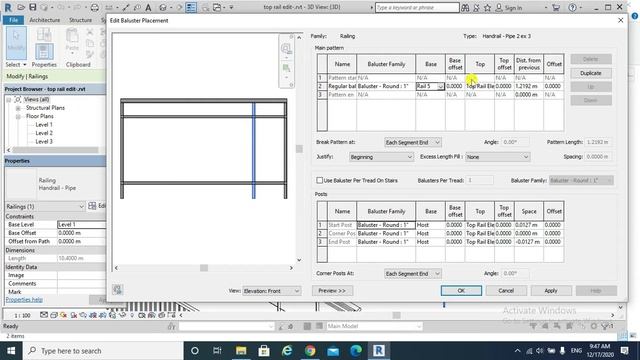Click the Revit icon on the taskbar

pos(379,351)
